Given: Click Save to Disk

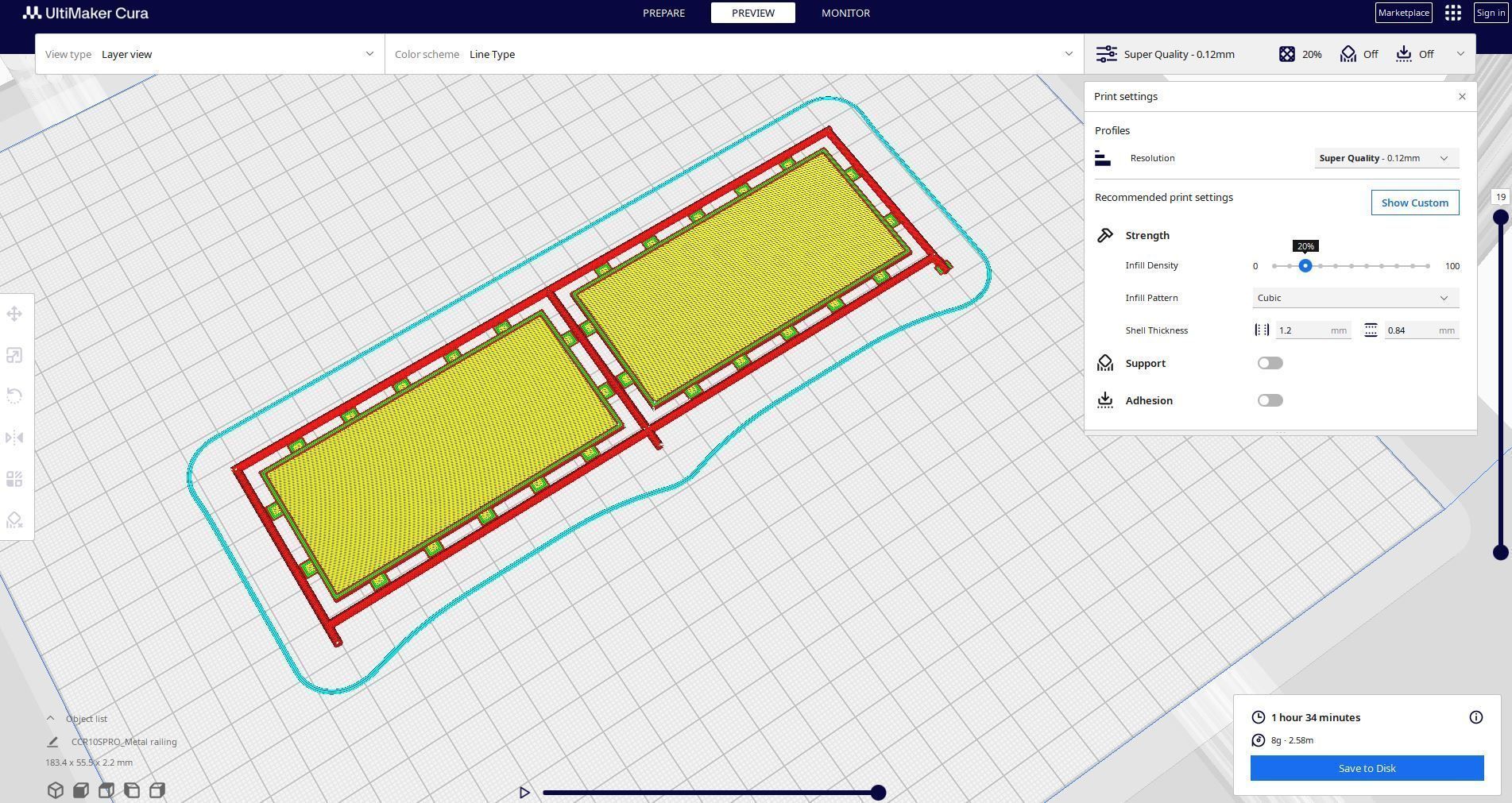Looking at the screenshot, I should coord(1367,768).
